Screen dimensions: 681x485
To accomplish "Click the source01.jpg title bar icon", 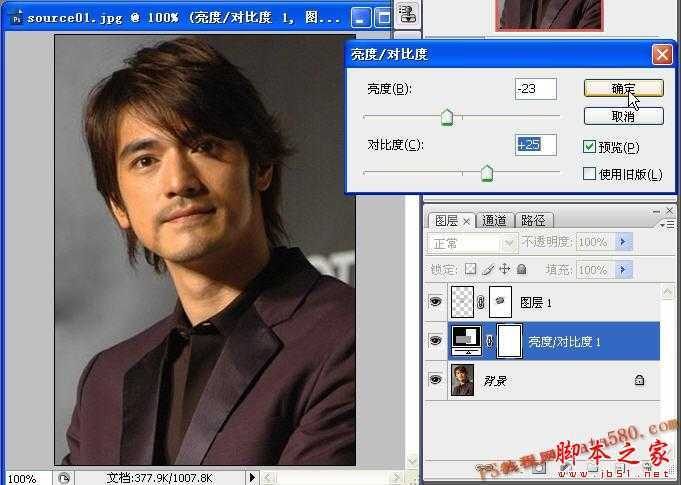I will pos(17,19).
